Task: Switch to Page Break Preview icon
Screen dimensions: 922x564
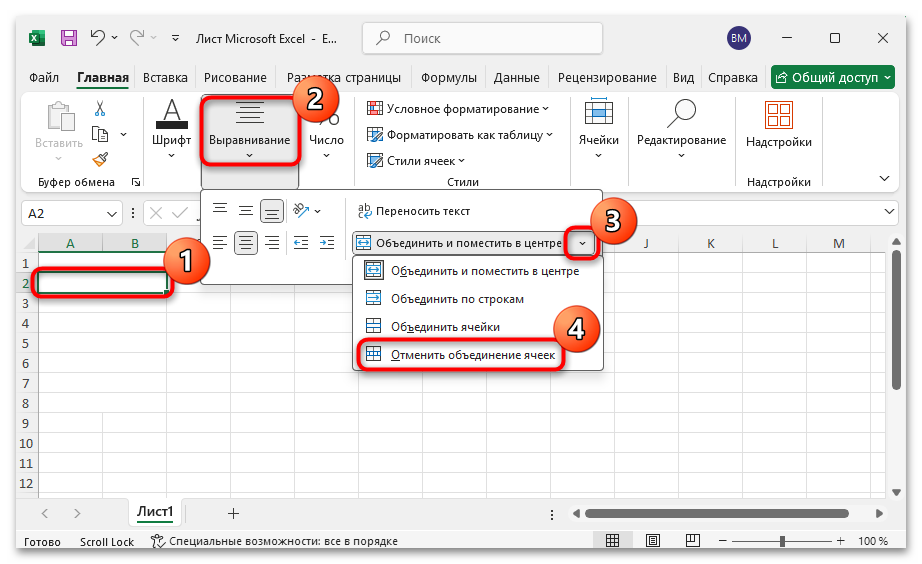Action: [x=693, y=540]
